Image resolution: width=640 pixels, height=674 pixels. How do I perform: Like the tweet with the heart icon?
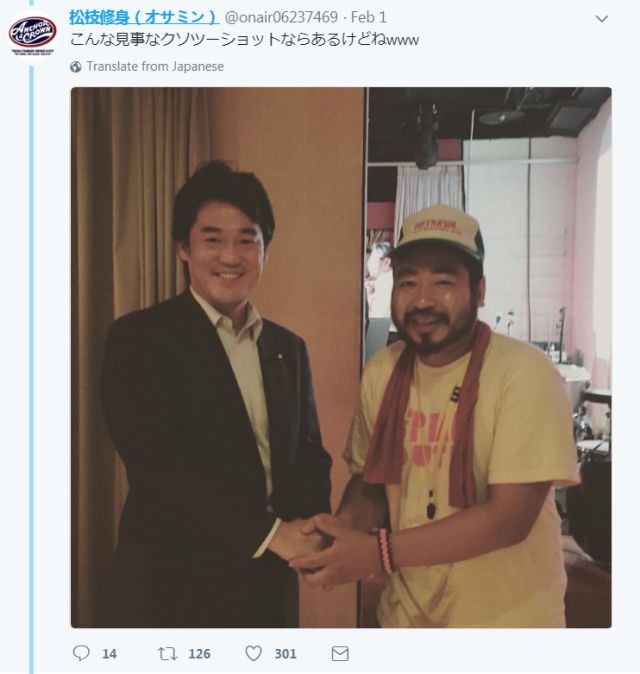point(254,653)
